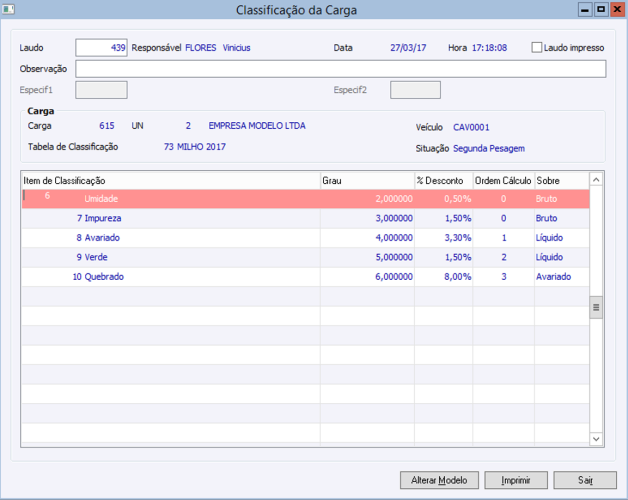This screenshot has height=500, width=628.
Task: Select the Impureza classification row
Action: coord(305,218)
